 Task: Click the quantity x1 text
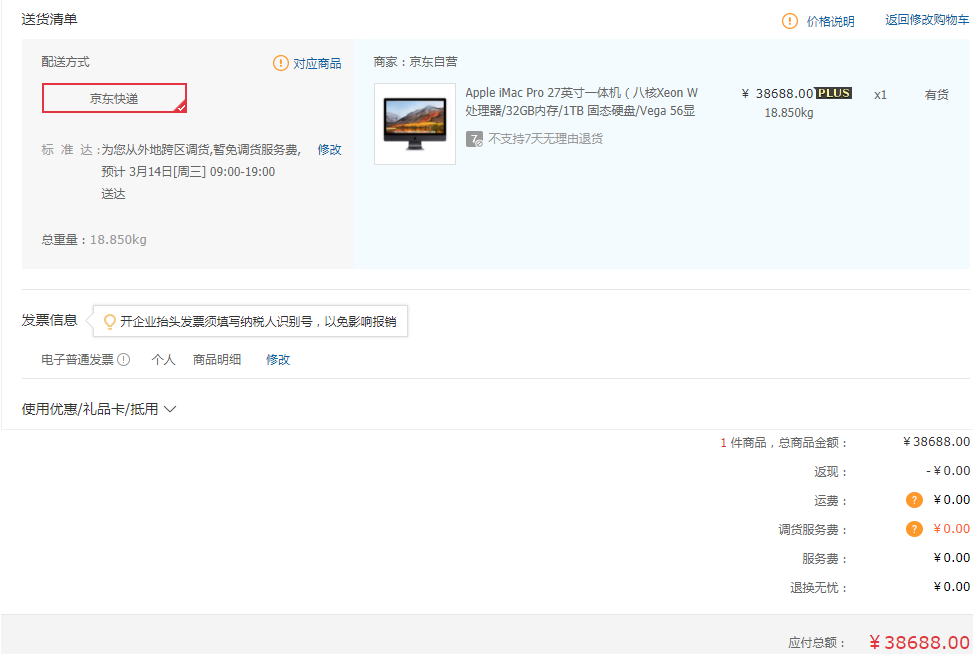point(880,95)
